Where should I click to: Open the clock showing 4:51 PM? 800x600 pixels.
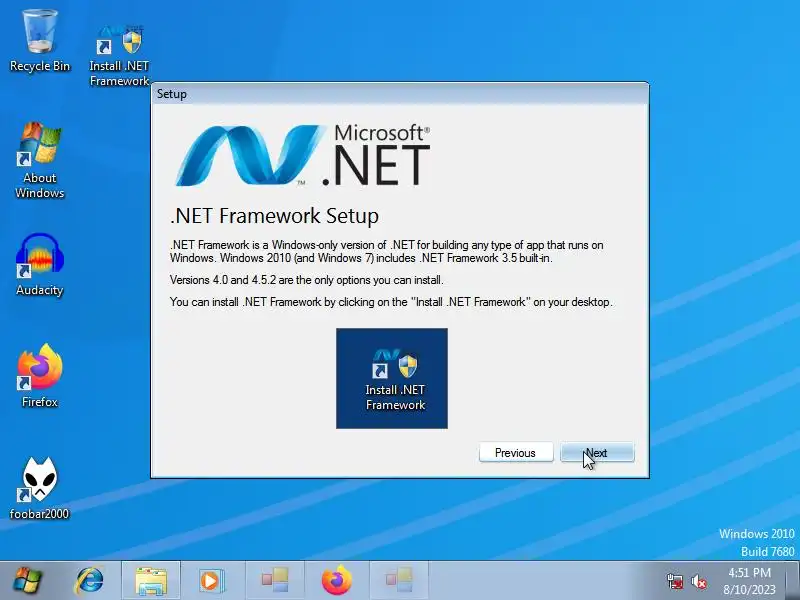coord(749,581)
